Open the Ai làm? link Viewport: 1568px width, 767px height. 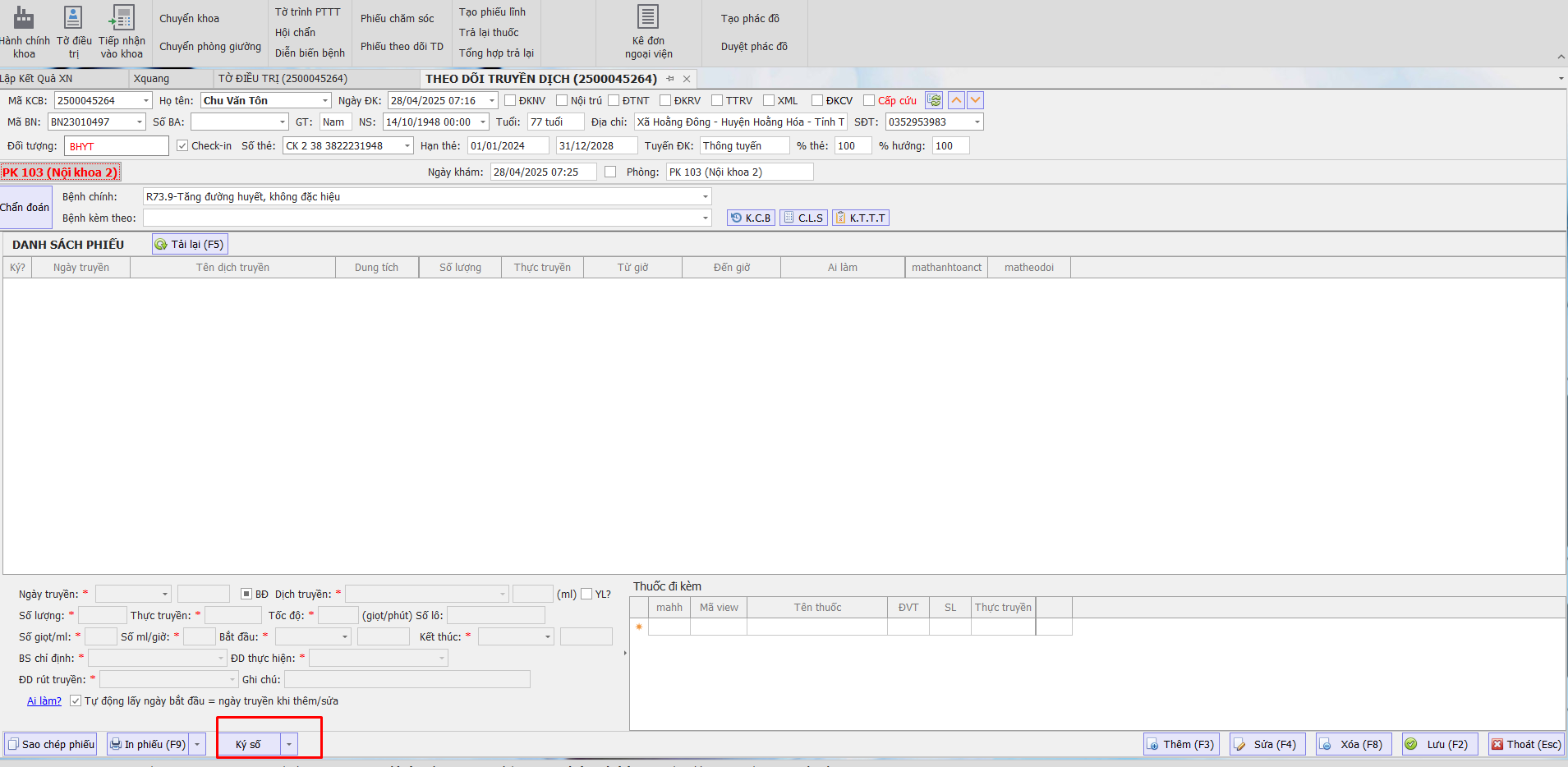click(x=44, y=701)
